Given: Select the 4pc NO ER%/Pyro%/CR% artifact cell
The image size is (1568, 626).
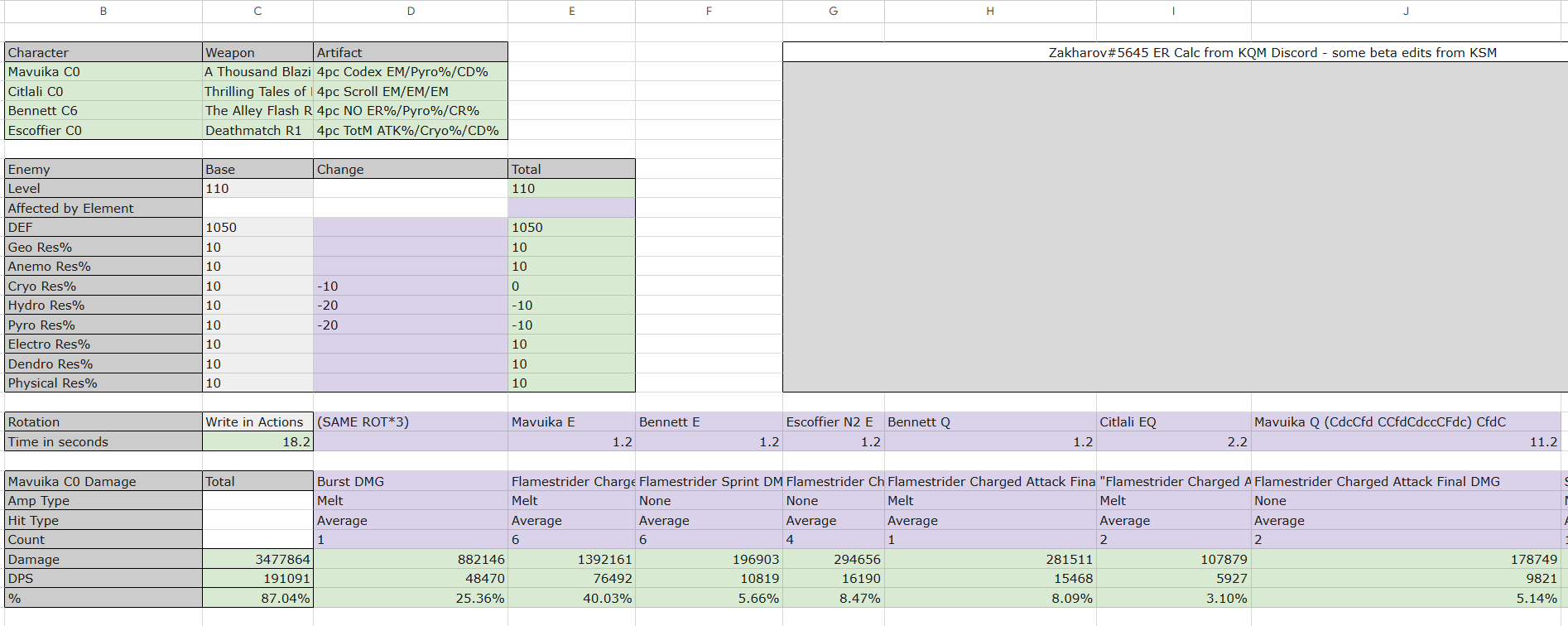Looking at the screenshot, I should (x=411, y=111).
